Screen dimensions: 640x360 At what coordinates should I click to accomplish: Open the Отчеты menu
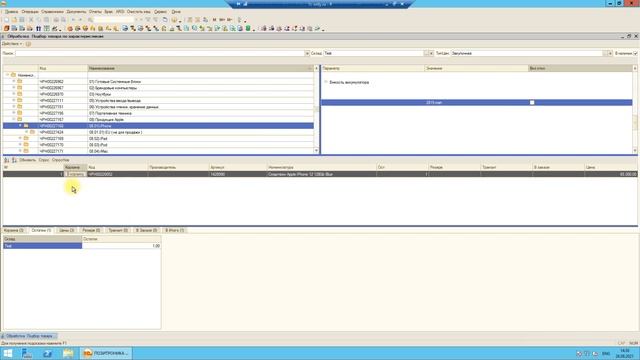tap(95, 12)
